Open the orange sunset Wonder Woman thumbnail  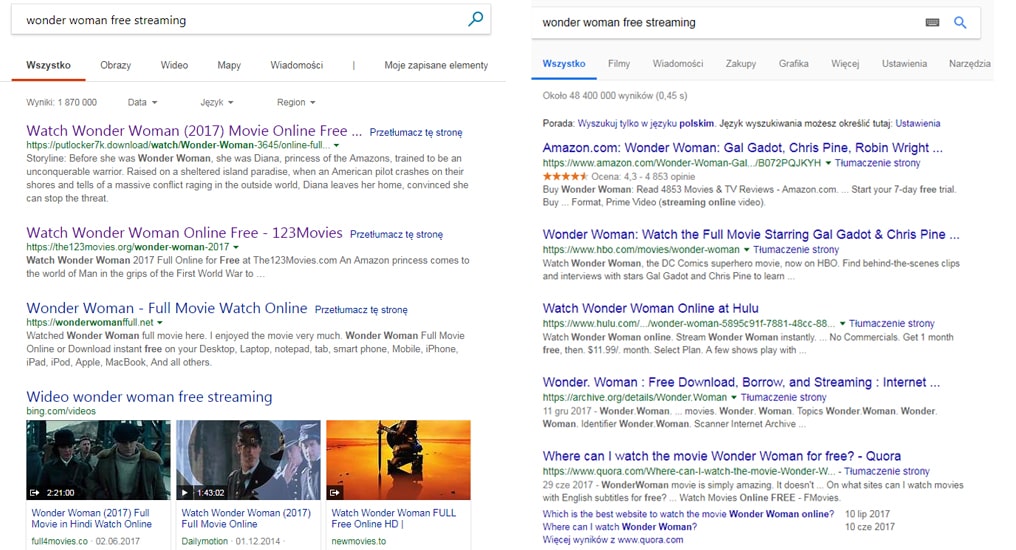point(398,459)
